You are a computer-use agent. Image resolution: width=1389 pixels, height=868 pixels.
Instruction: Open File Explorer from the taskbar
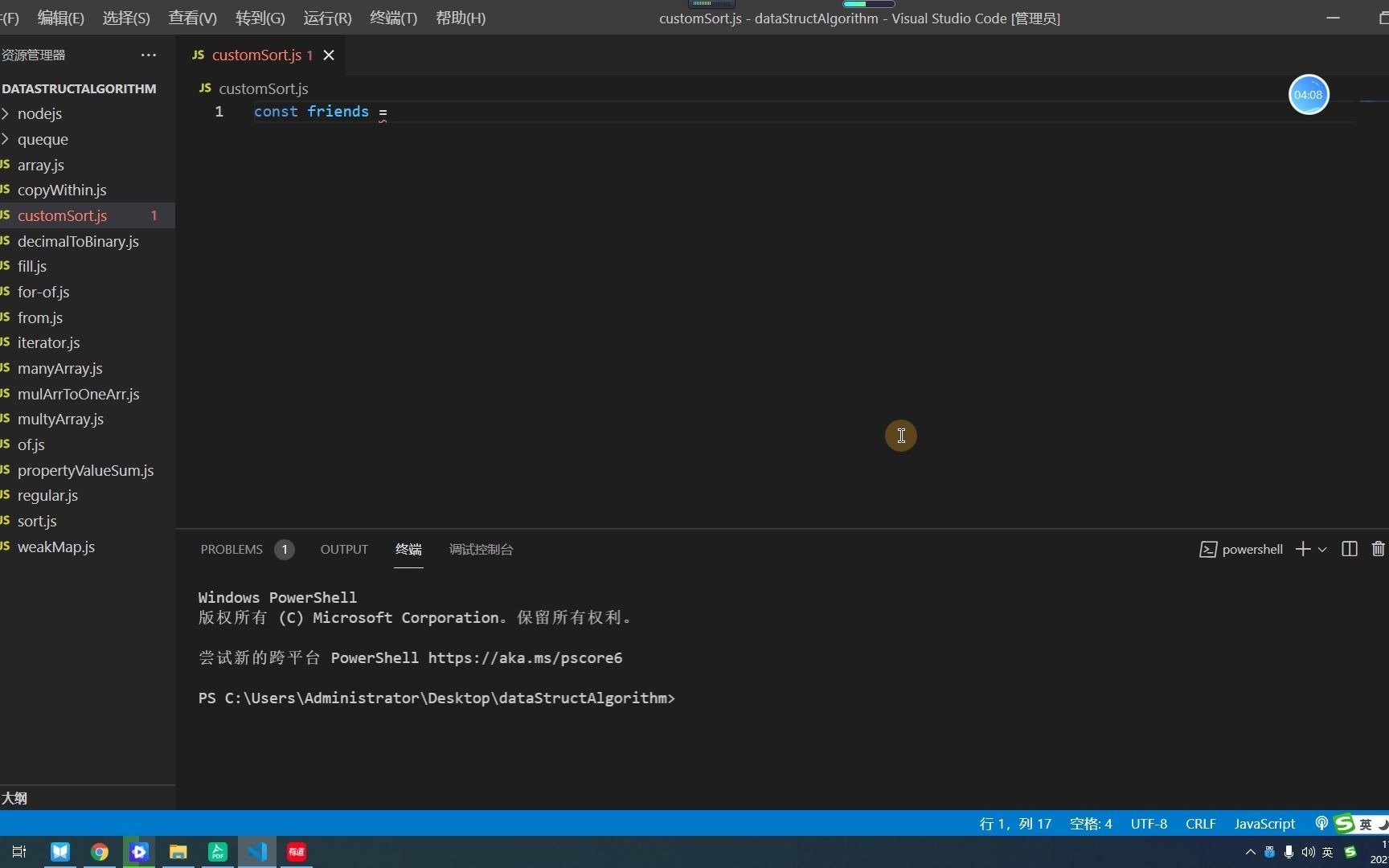coord(178,852)
